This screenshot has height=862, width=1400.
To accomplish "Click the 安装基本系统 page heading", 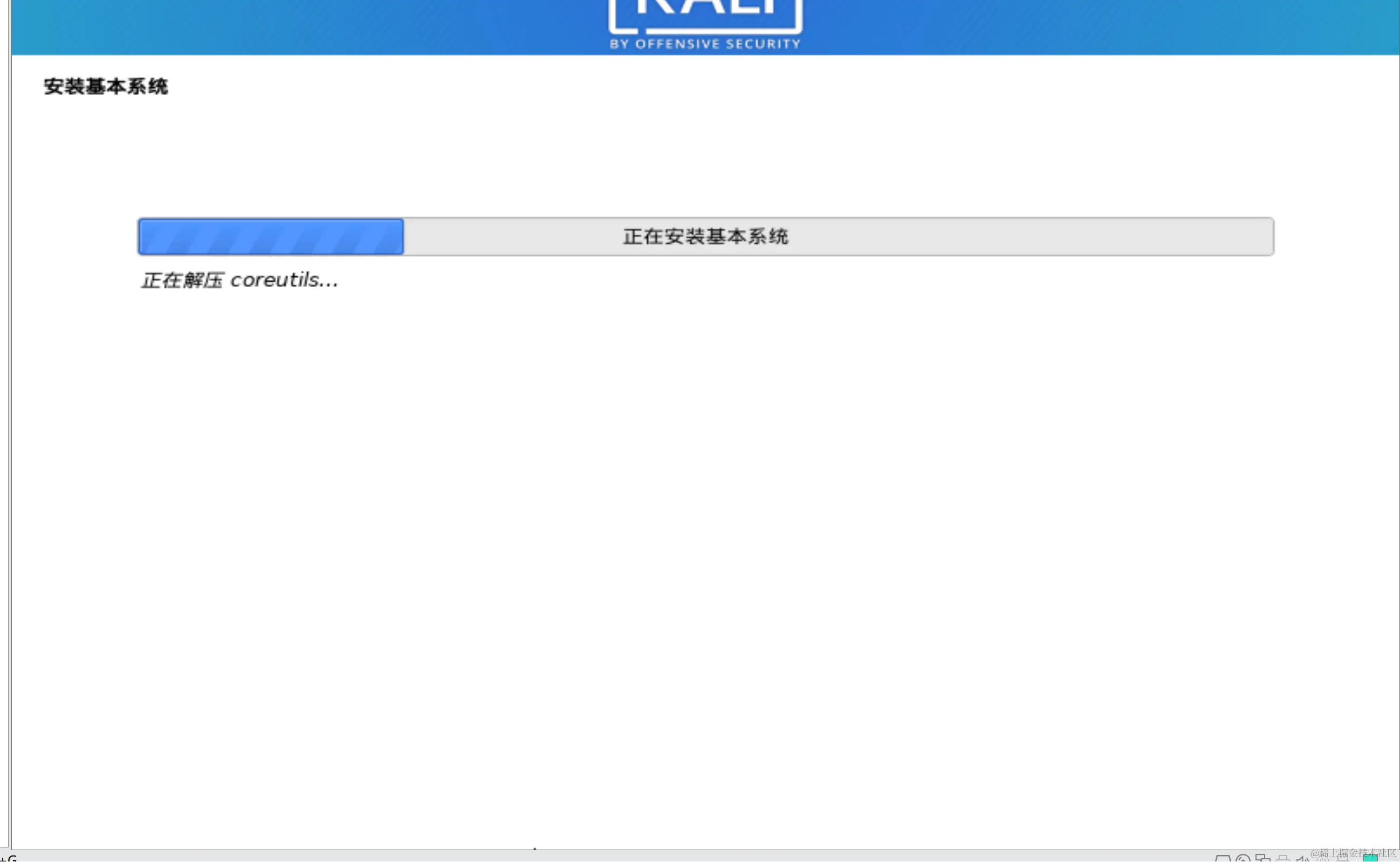I will click(x=106, y=87).
